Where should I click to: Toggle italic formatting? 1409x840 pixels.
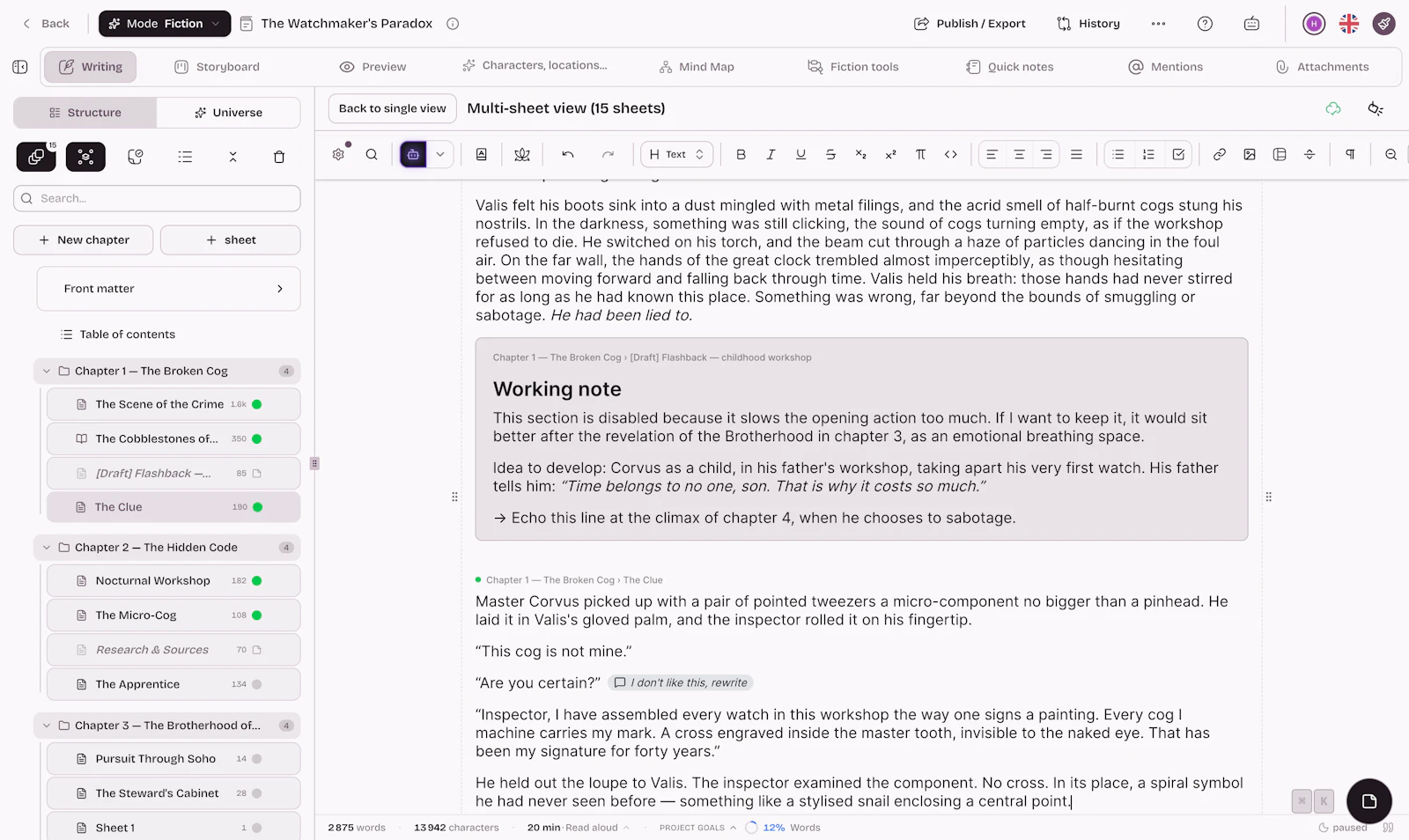(x=771, y=154)
